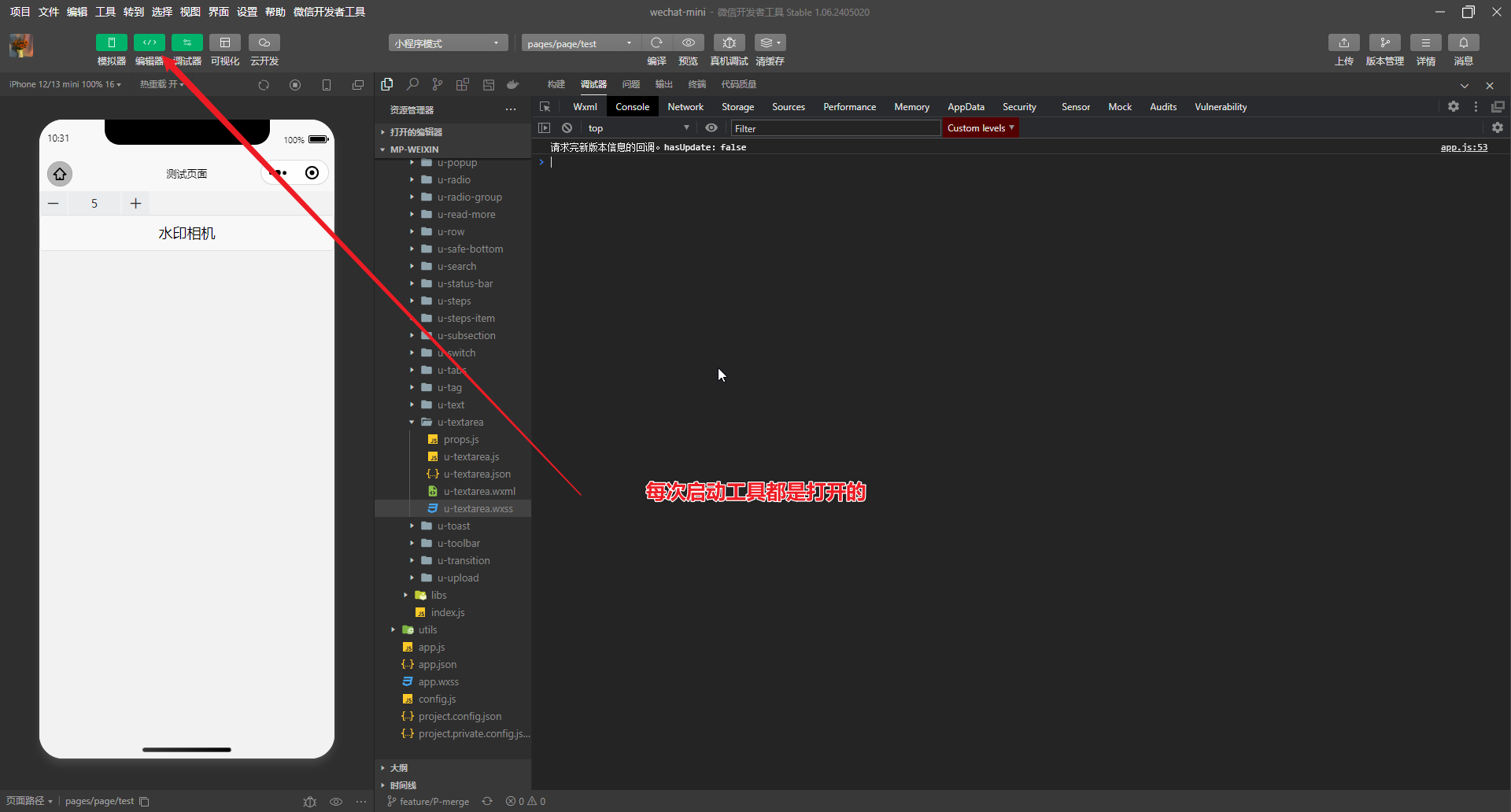Refresh the simulator
Viewport: 1511px width, 812px height.
(264, 85)
